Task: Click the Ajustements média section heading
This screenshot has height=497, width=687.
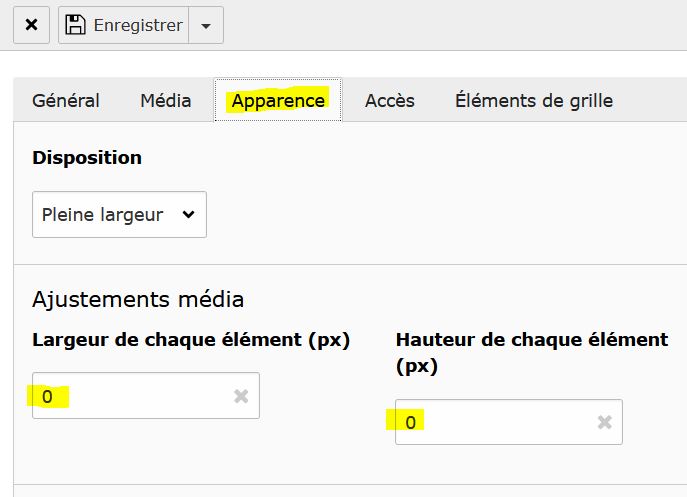Action: [x=138, y=299]
